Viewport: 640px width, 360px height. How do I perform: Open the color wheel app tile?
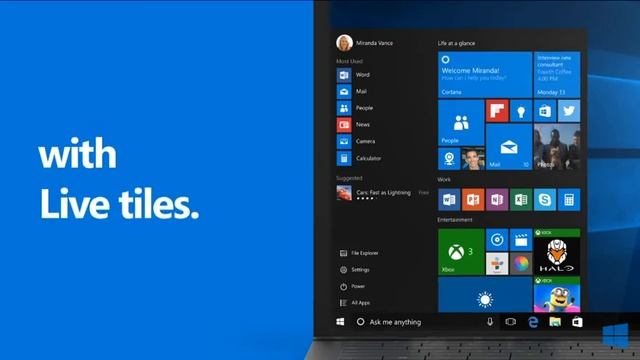[x=521, y=264]
